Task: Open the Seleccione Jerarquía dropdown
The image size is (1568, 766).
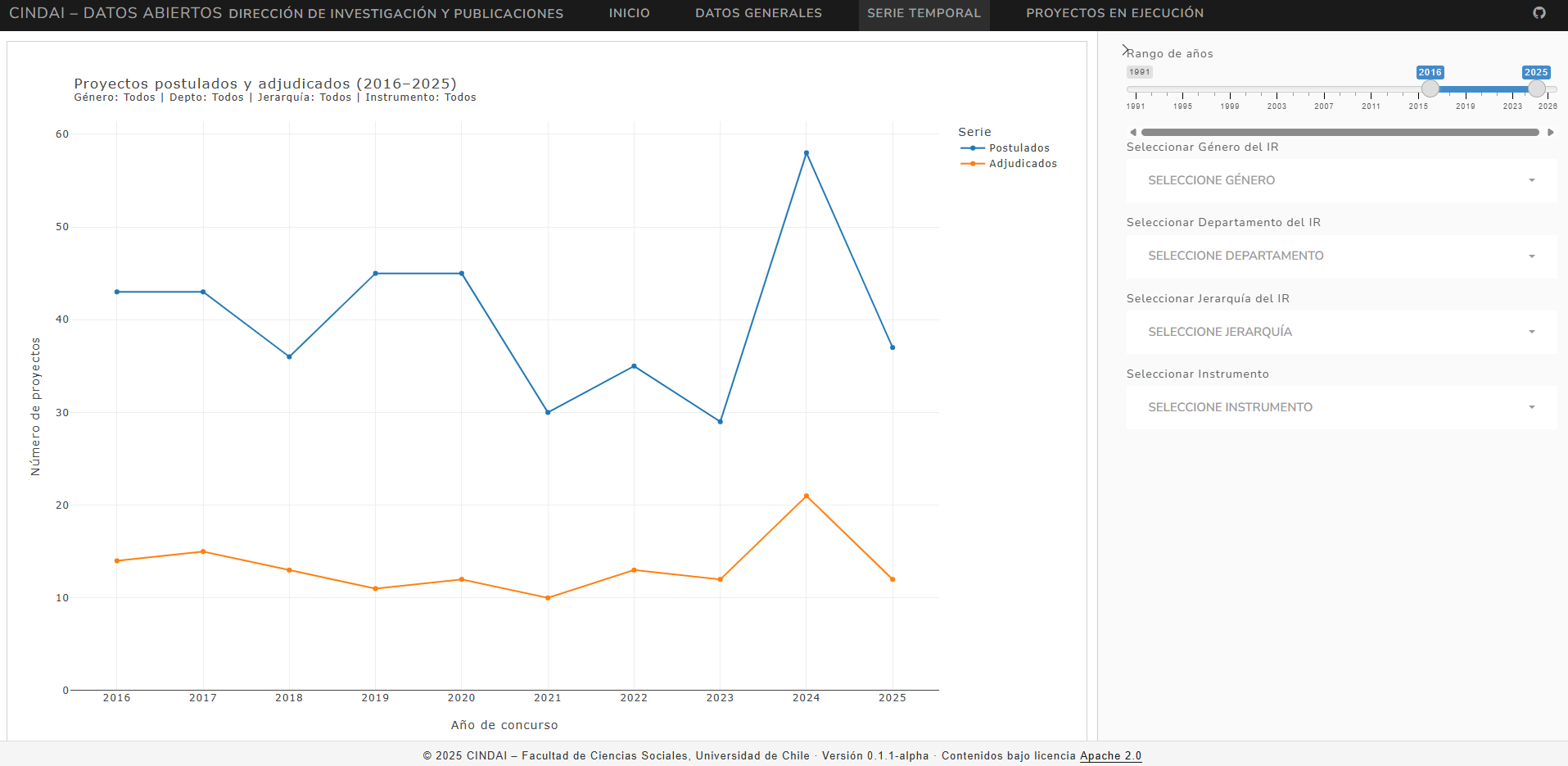Action: coord(1340,332)
